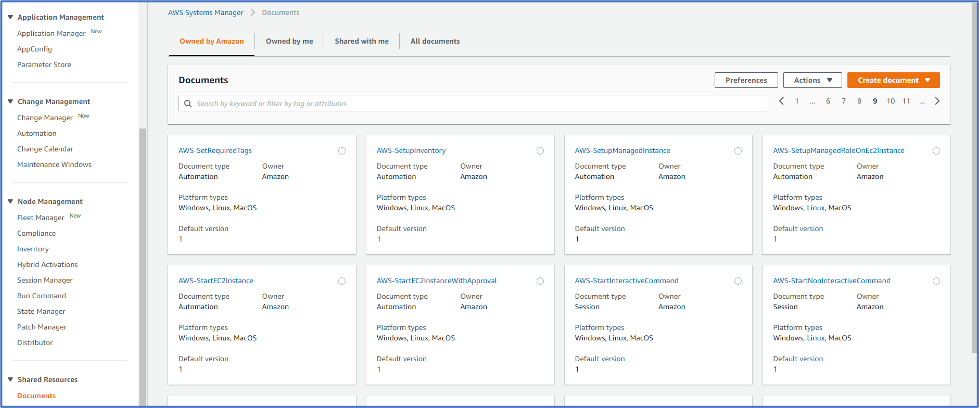Select AWS-StartEC2Instance document radio button
This screenshot has height=408, width=979.
[342, 281]
